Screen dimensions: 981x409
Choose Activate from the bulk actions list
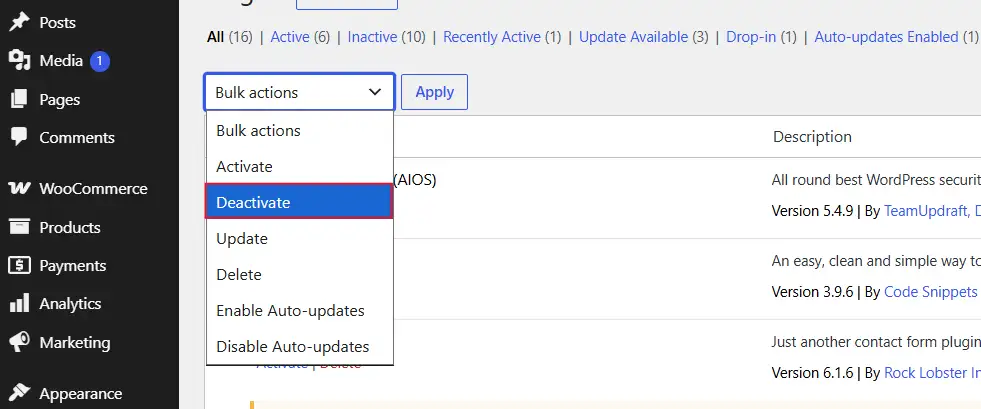point(300,167)
